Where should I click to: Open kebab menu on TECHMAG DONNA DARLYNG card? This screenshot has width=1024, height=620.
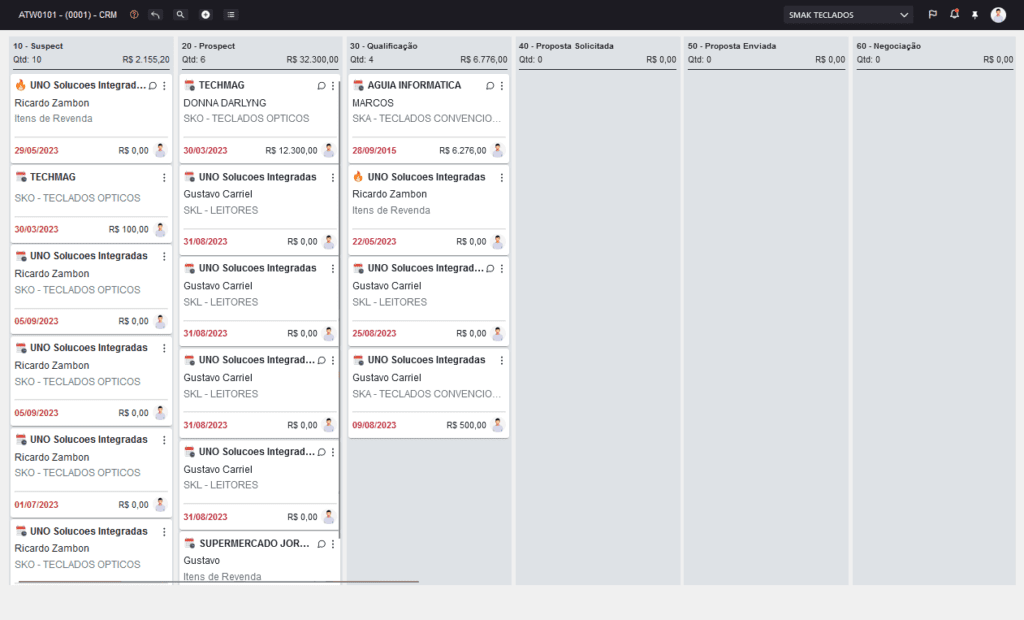(333, 86)
